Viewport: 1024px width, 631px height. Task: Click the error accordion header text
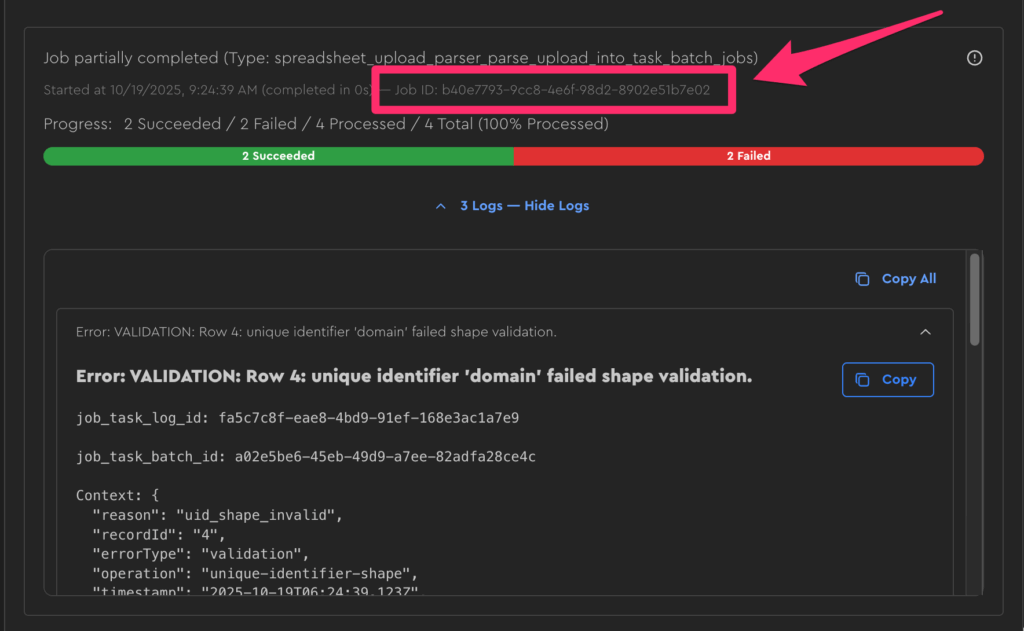(x=316, y=332)
